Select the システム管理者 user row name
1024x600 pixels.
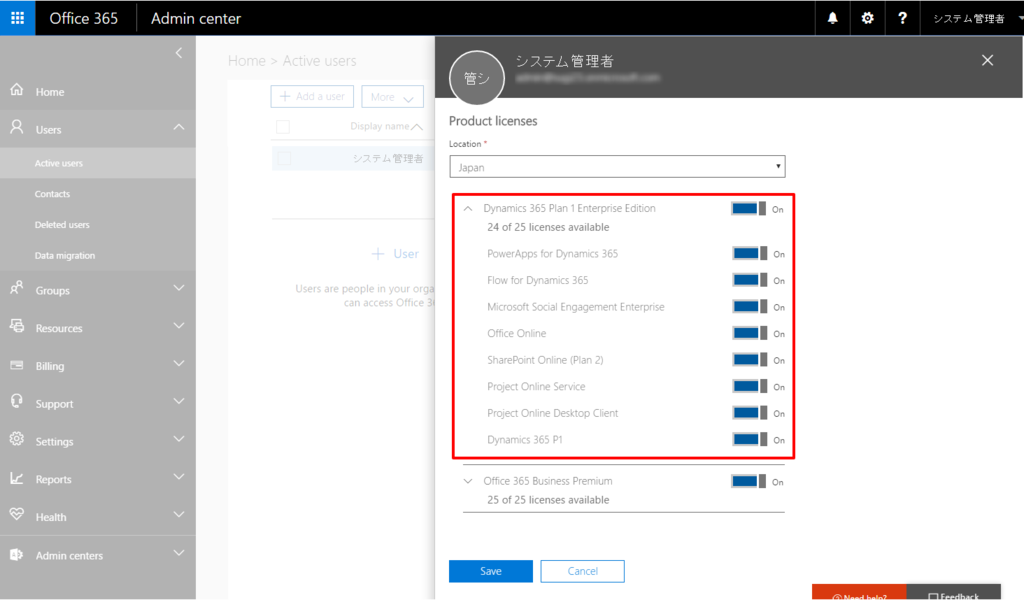click(388, 158)
